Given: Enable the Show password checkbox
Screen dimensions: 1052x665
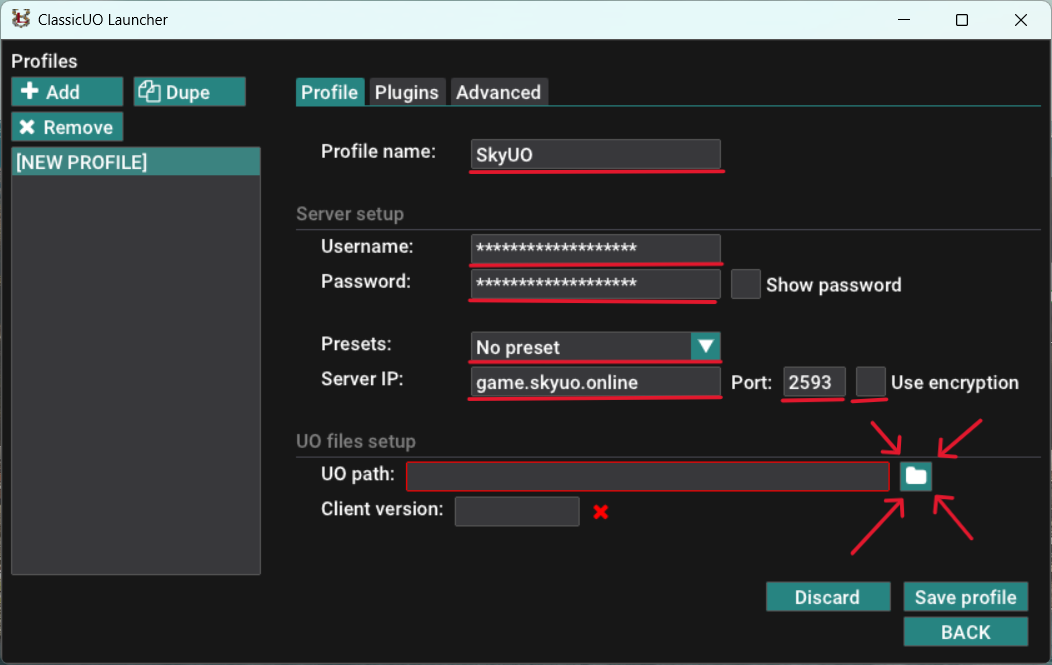Looking at the screenshot, I should pyautogui.click(x=745, y=284).
